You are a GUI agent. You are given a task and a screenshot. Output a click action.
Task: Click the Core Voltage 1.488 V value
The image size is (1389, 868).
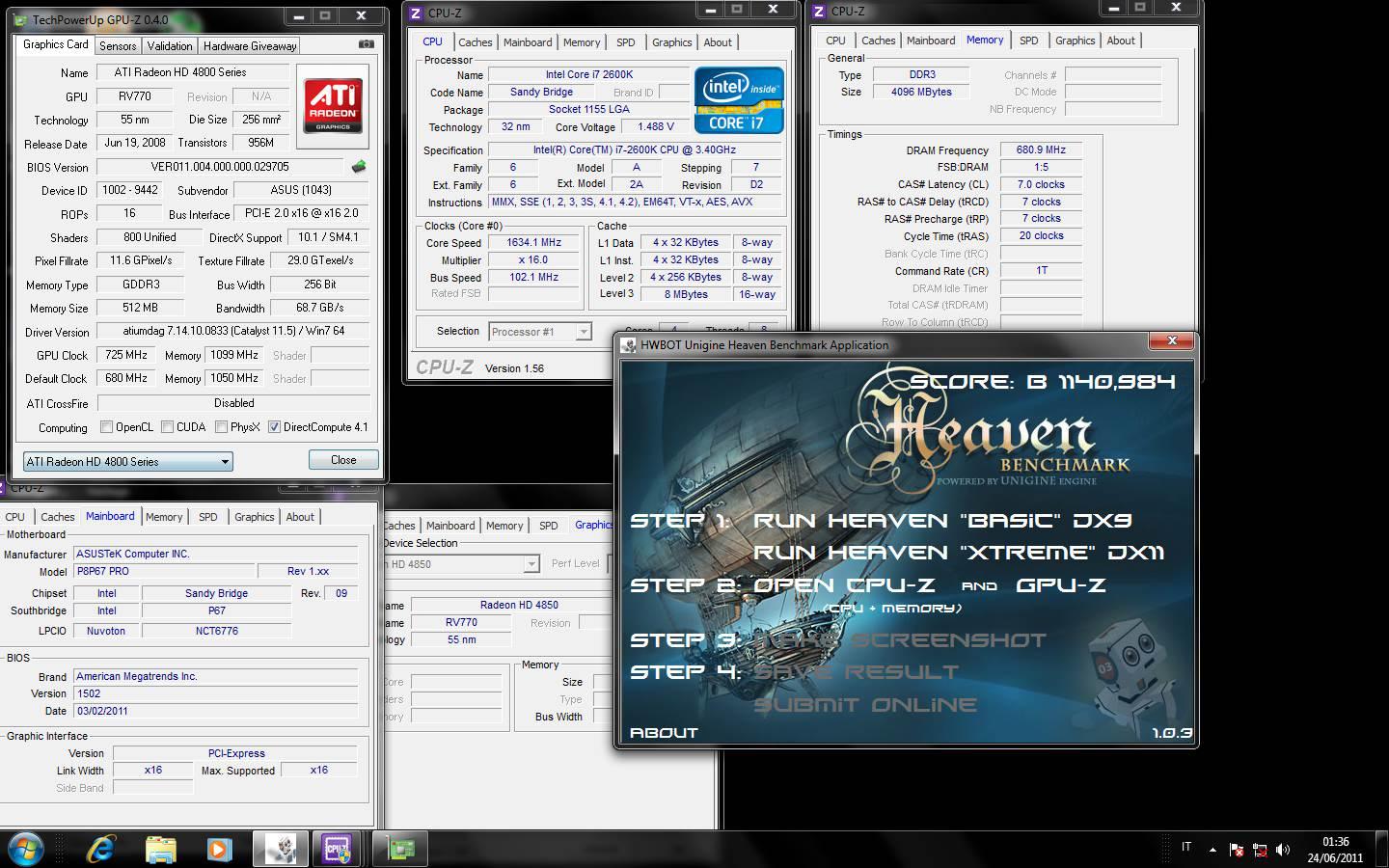pyautogui.click(x=656, y=126)
